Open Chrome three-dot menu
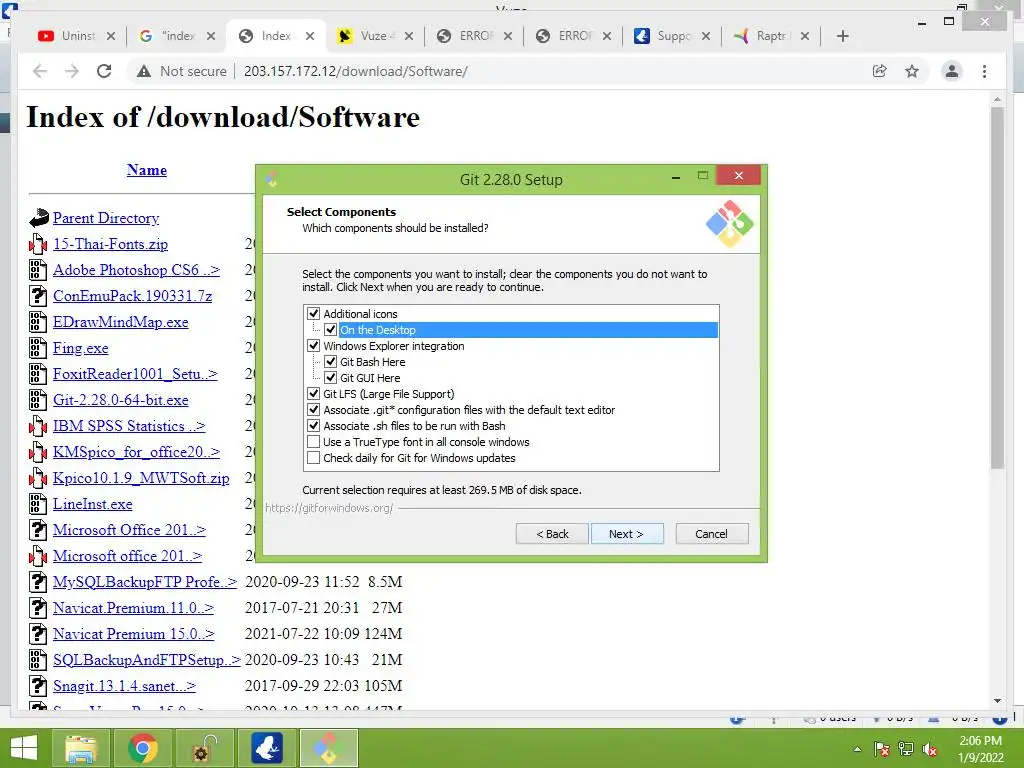The image size is (1024, 768). click(984, 71)
